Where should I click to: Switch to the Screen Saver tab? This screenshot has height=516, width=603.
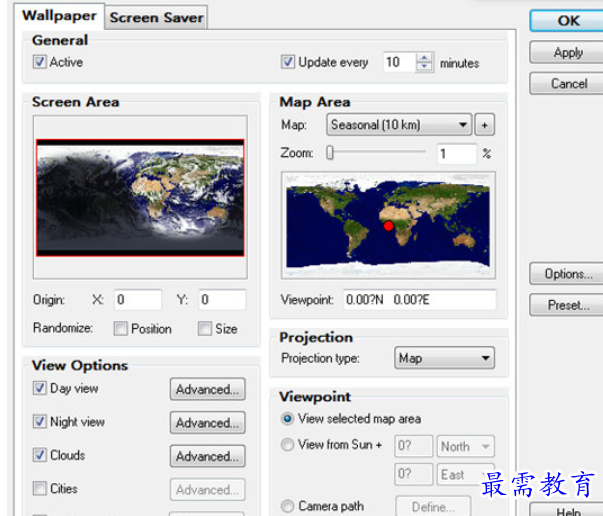[x=156, y=17]
